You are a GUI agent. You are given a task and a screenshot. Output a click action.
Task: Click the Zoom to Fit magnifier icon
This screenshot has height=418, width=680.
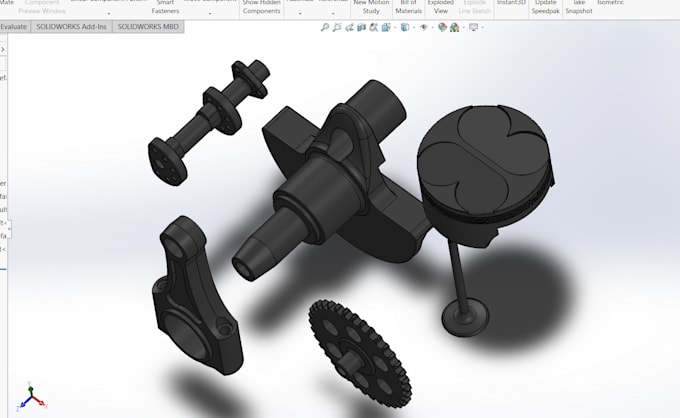click(324, 27)
